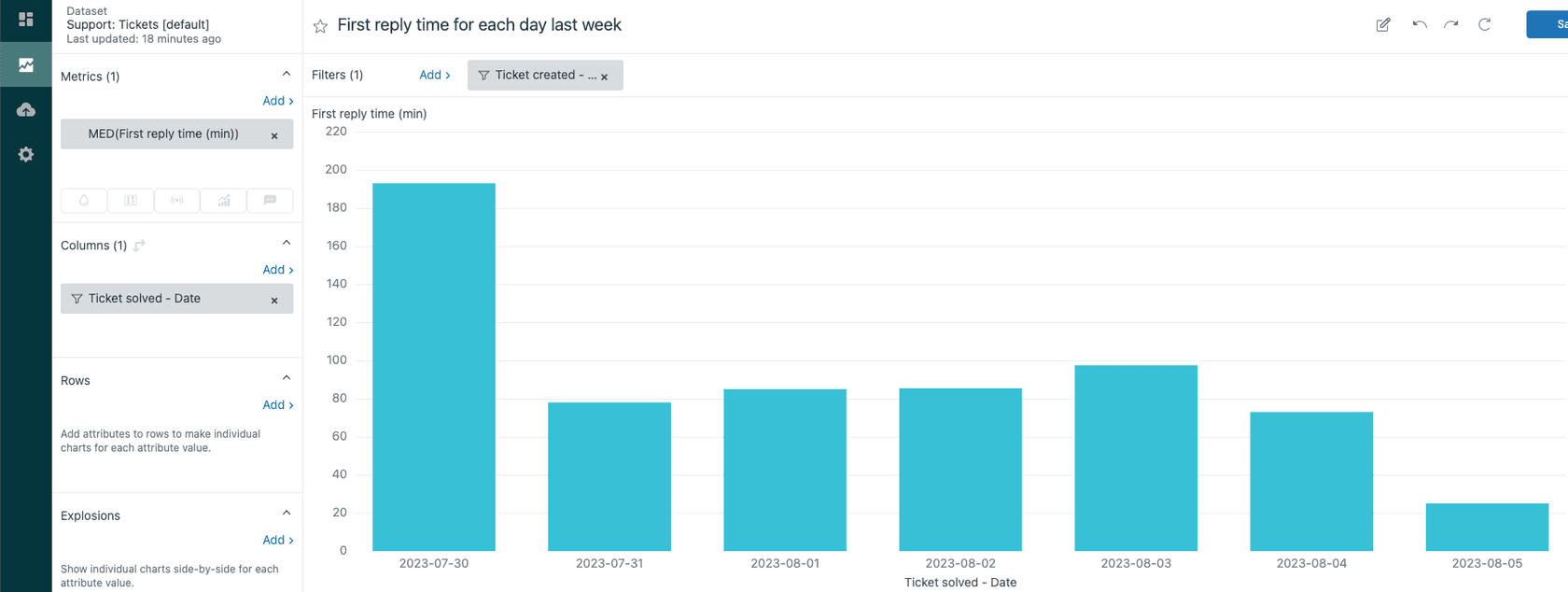The width and height of the screenshot is (1568, 592).
Task: Open the comment bubble icon below the metric
Action: coord(270,200)
